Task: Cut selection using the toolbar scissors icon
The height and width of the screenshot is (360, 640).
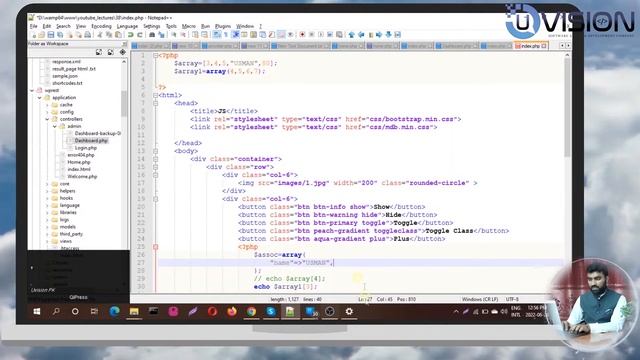Action: tap(100, 35)
